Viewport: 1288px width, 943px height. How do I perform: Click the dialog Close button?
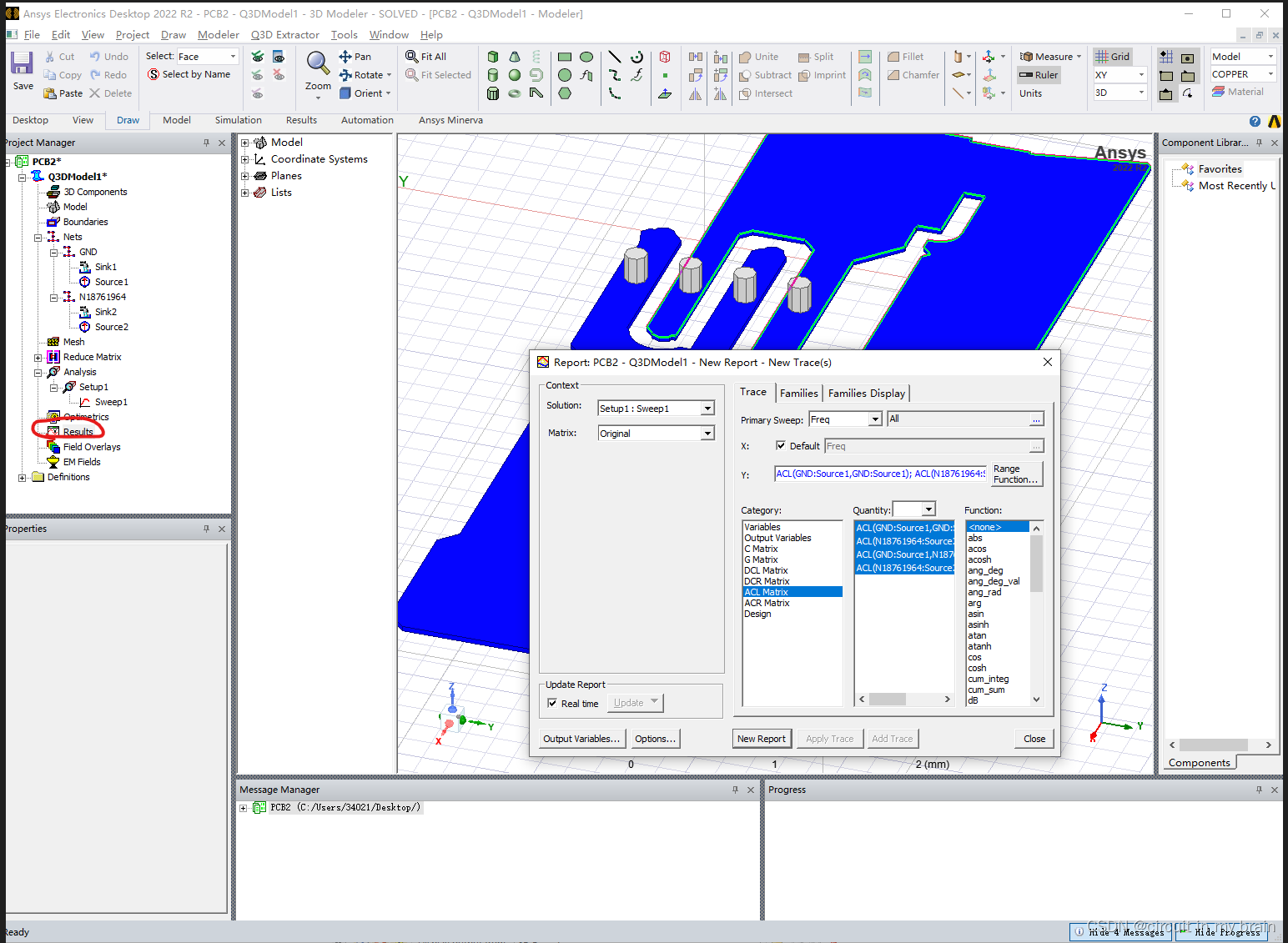point(1034,739)
